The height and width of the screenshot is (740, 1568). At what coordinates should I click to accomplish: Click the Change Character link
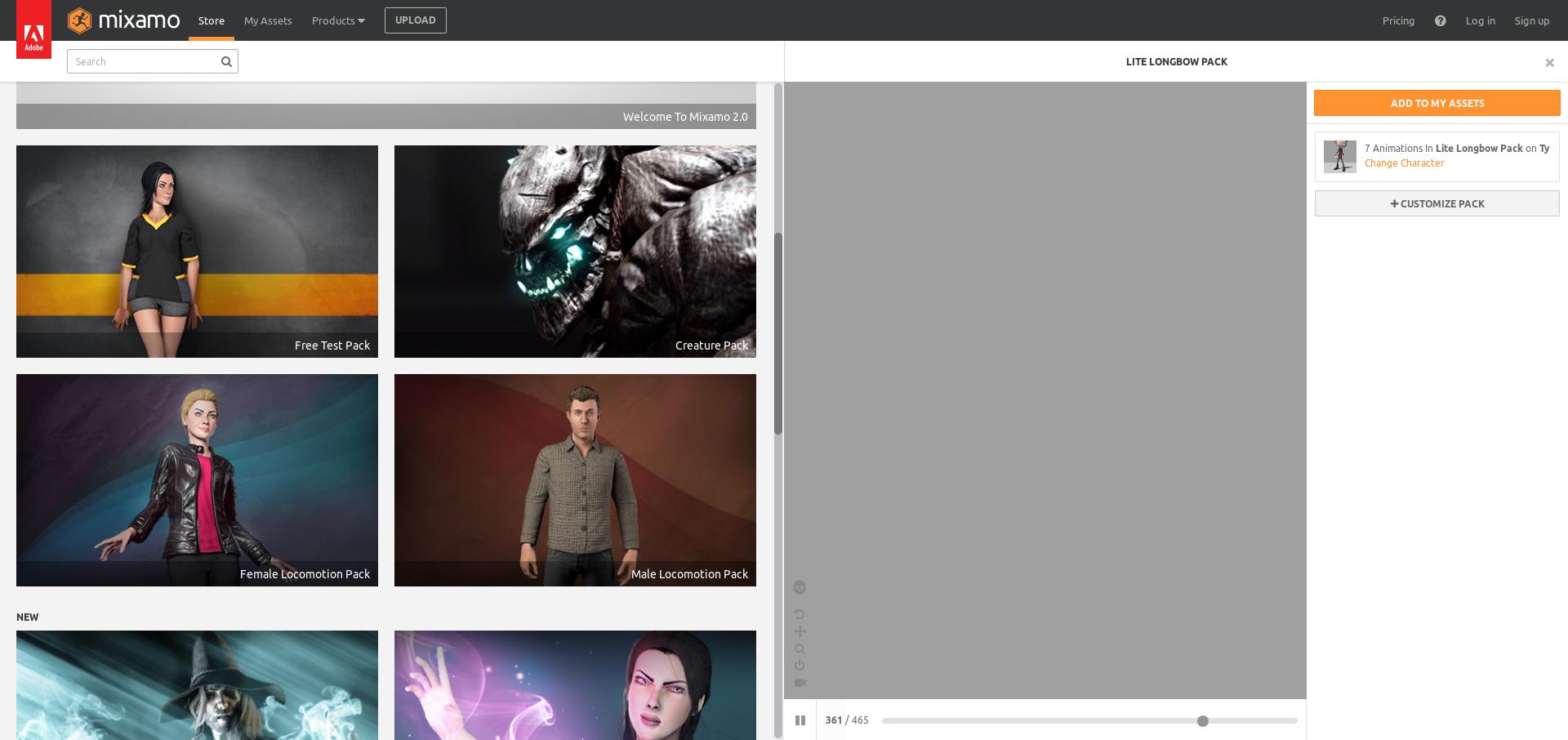click(x=1404, y=163)
